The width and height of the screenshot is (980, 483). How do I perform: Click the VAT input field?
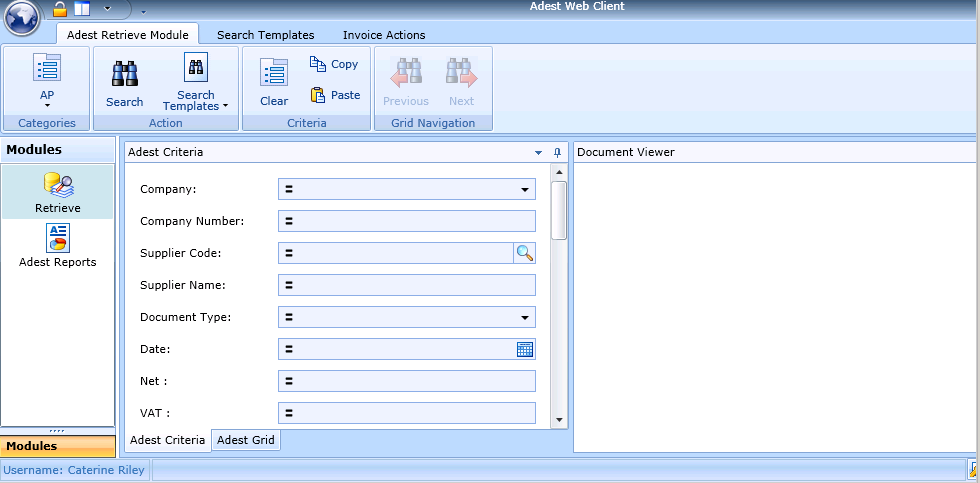point(407,413)
